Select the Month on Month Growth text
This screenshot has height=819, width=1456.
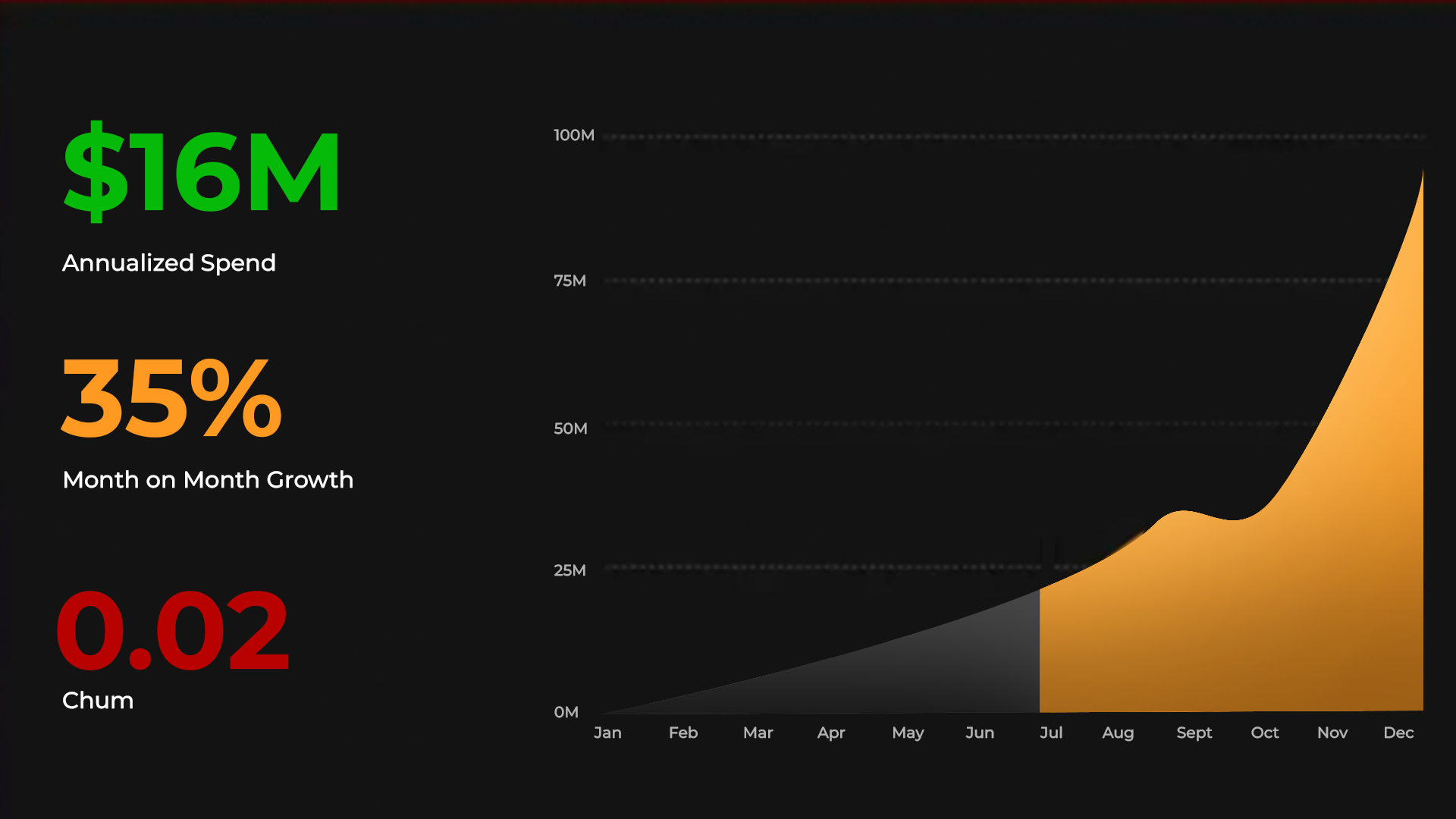[208, 480]
